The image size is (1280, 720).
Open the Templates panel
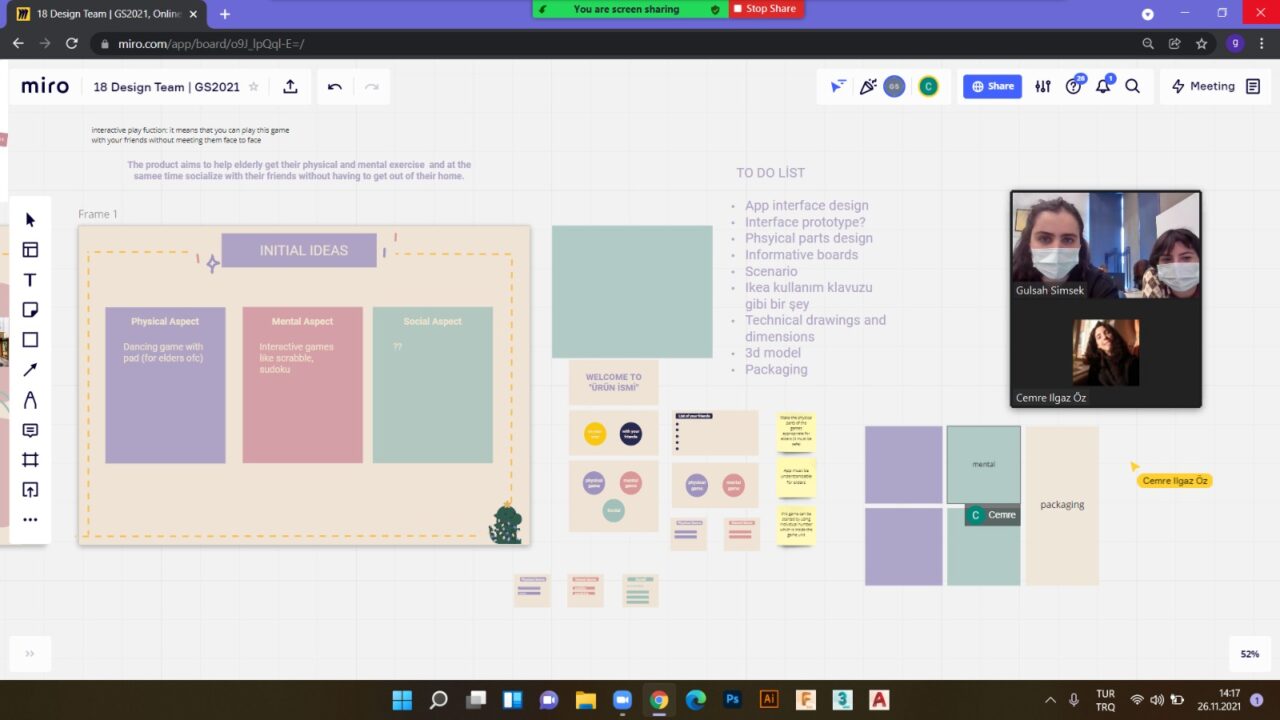pyautogui.click(x=30, y=249)
